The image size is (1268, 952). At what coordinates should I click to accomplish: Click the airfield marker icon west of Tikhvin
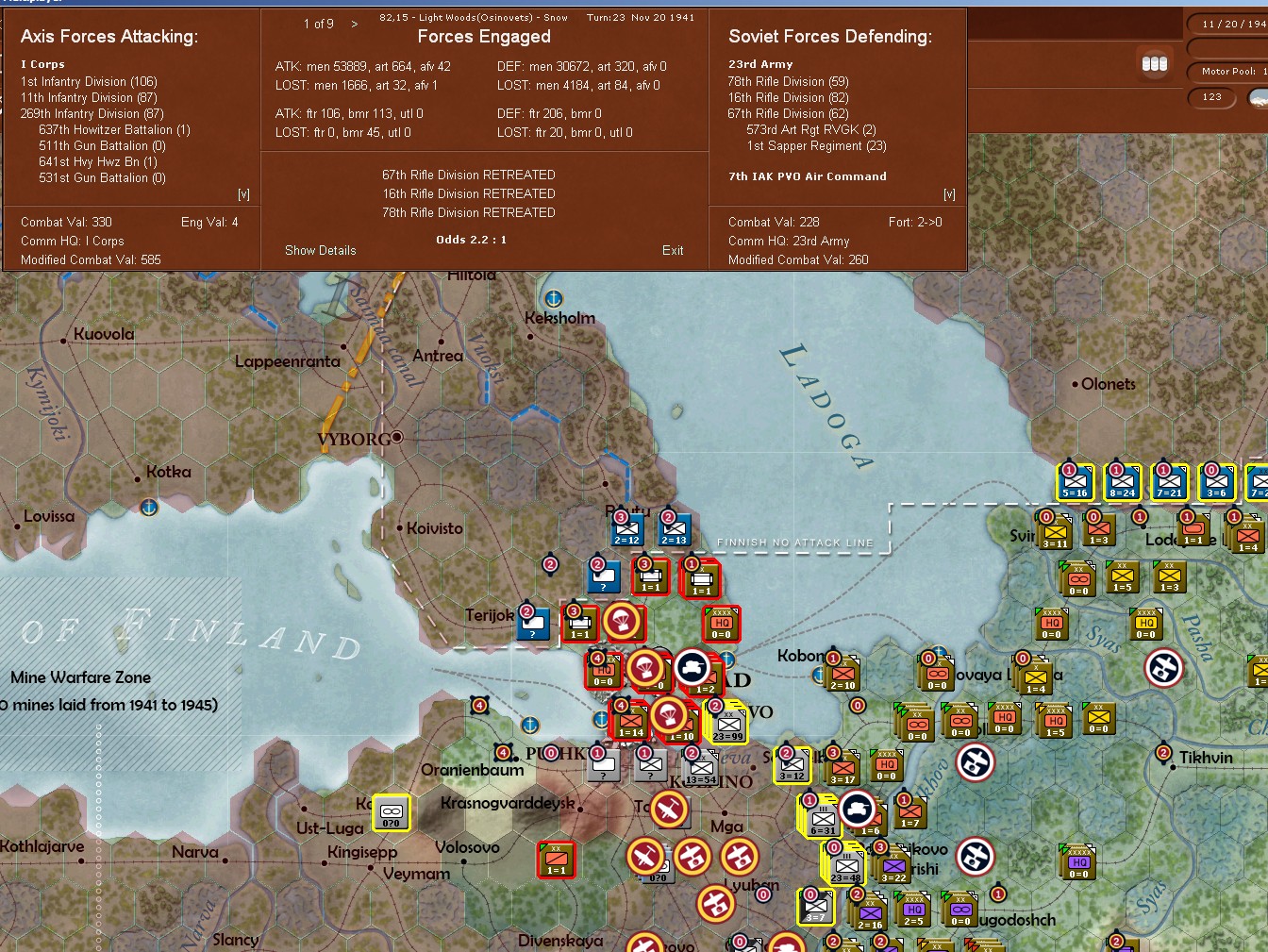pos(976,762)
